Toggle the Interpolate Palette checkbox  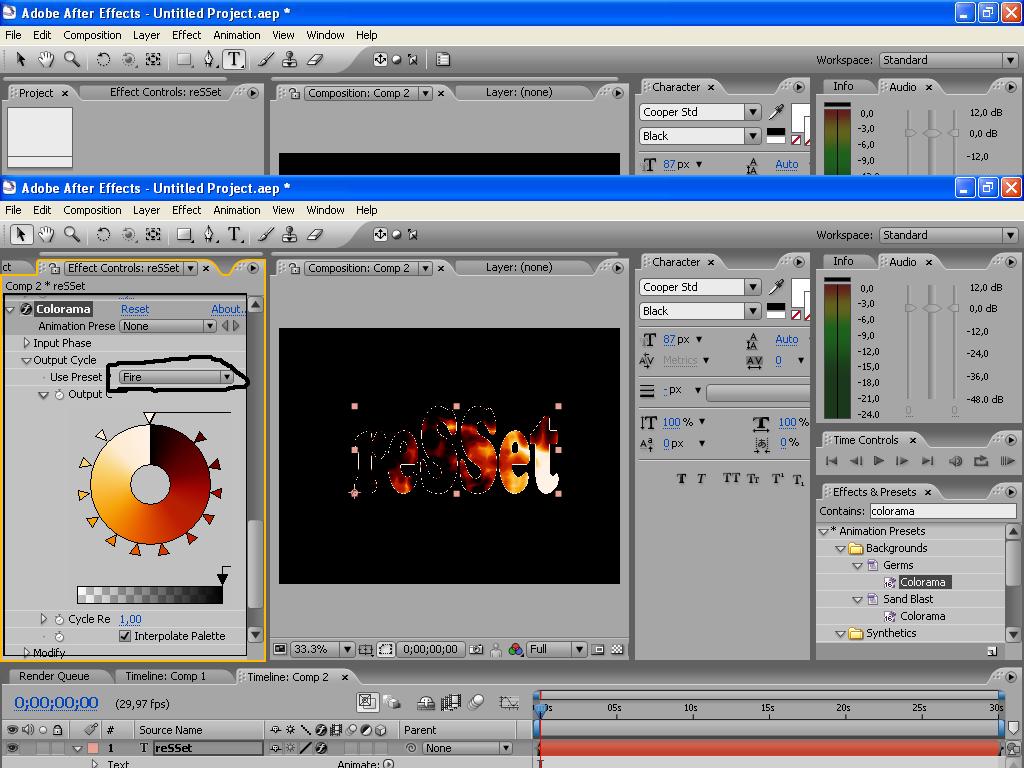125,636
